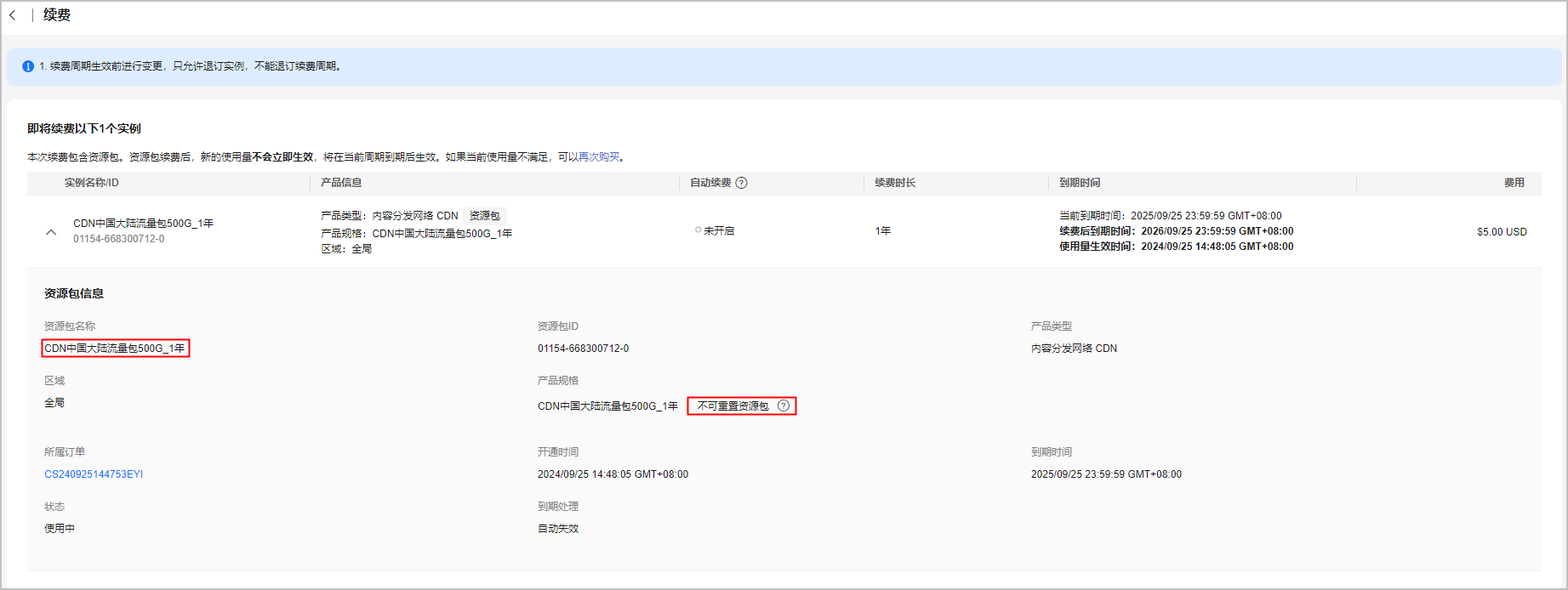The height and width of the screenshot is (590, 1568).
Task: Click the 到期时间 column header
Action: (1079, 183)
